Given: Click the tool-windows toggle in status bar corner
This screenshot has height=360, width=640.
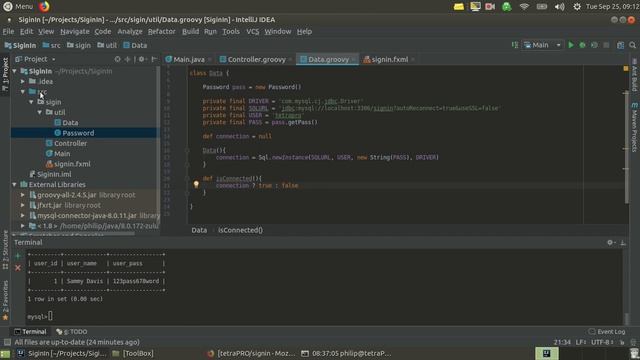Looking at the screenshot, I should [x=7, y=342].
